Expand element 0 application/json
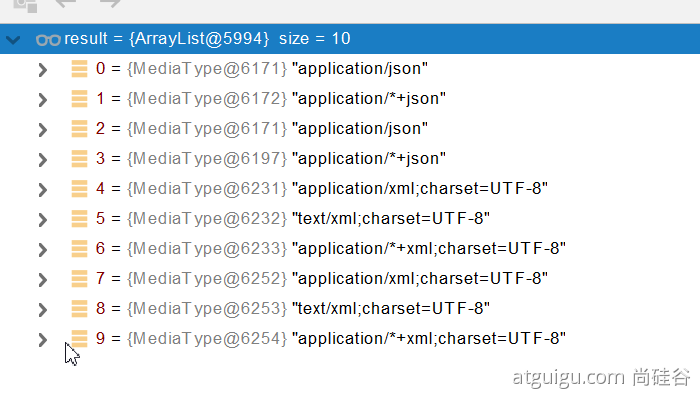Viewport: 700px width, 398px height. coord(43,70)
